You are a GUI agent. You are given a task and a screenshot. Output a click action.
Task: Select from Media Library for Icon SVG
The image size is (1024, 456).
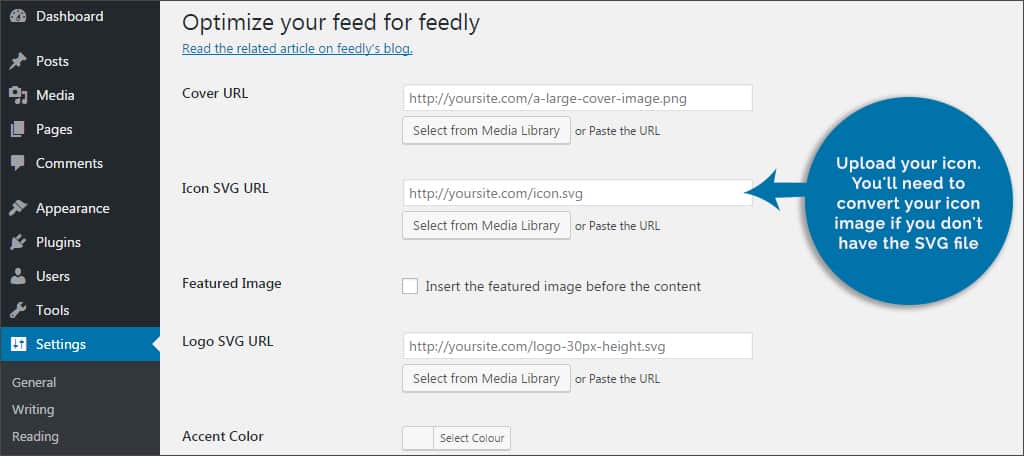[x=487, y=225]
